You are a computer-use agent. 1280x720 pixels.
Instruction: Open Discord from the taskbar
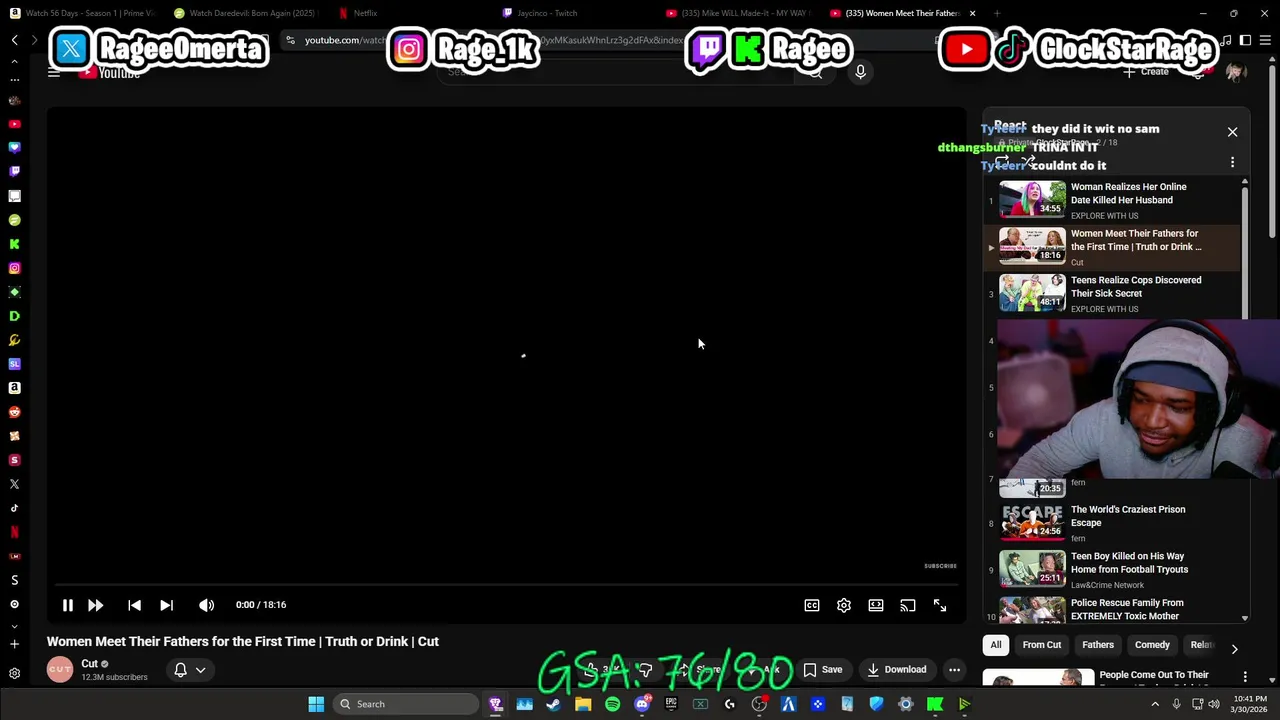642,704
